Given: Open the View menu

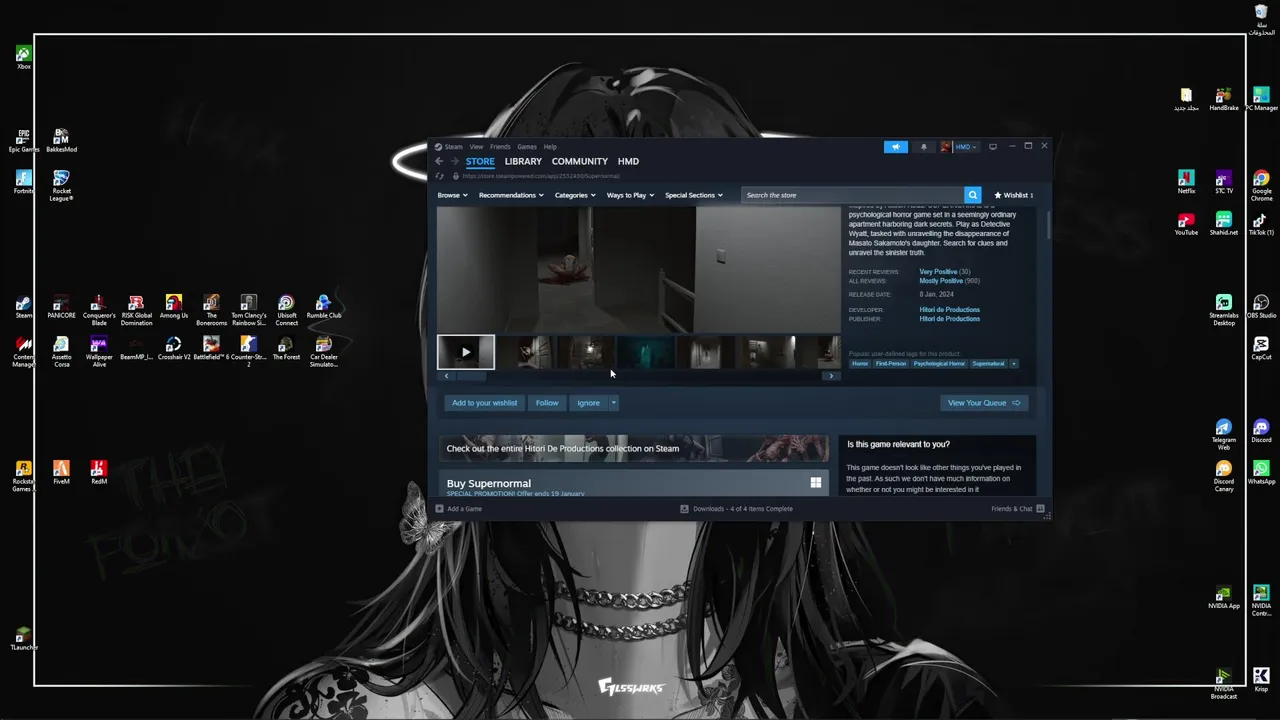Looking at the screenshot, I should pyautogui.click(x=476, y=147).
